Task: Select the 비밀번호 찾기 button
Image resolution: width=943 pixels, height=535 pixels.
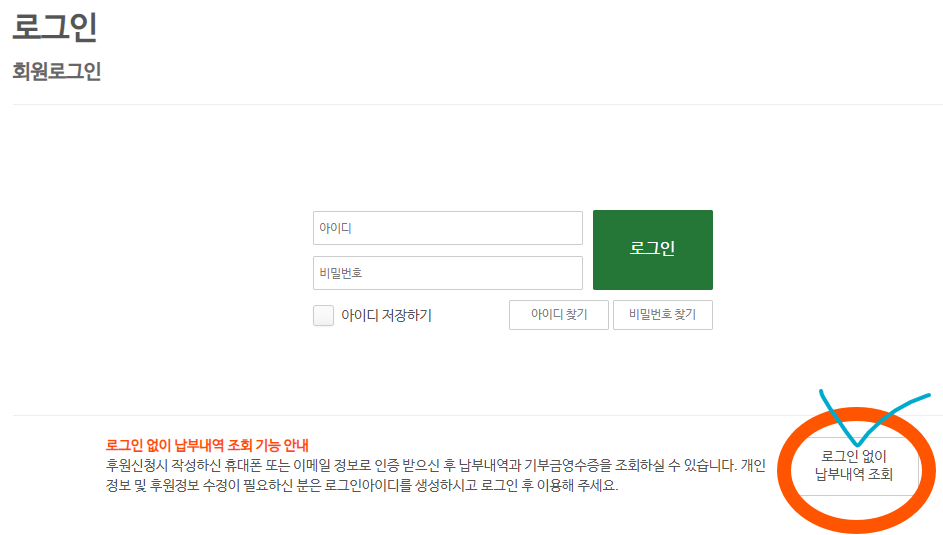Action: coord(662,315)
